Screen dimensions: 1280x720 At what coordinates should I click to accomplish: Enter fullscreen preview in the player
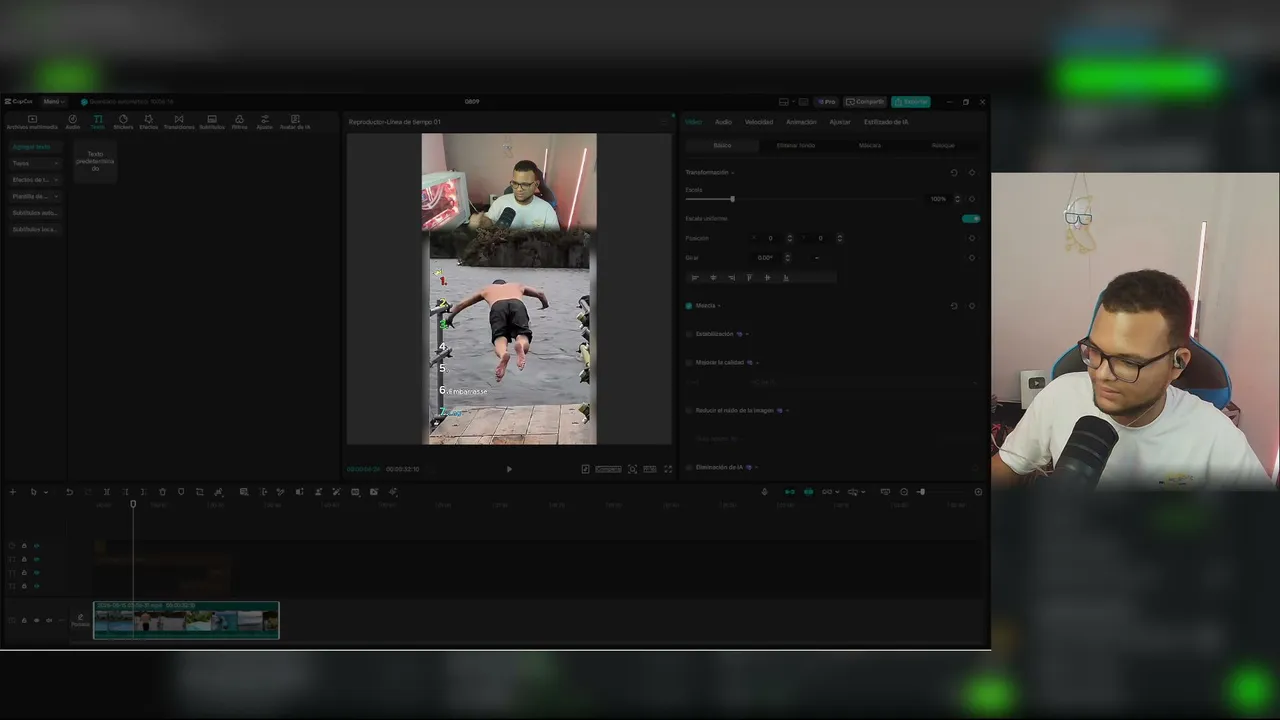tap(668, 469)
